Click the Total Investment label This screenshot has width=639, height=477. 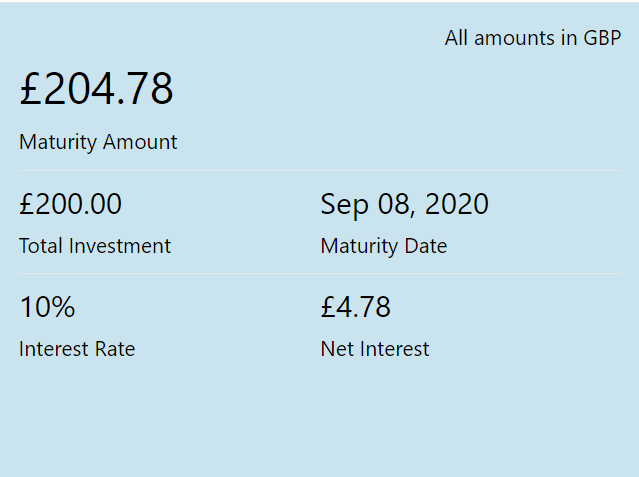[x=95, y=246]
